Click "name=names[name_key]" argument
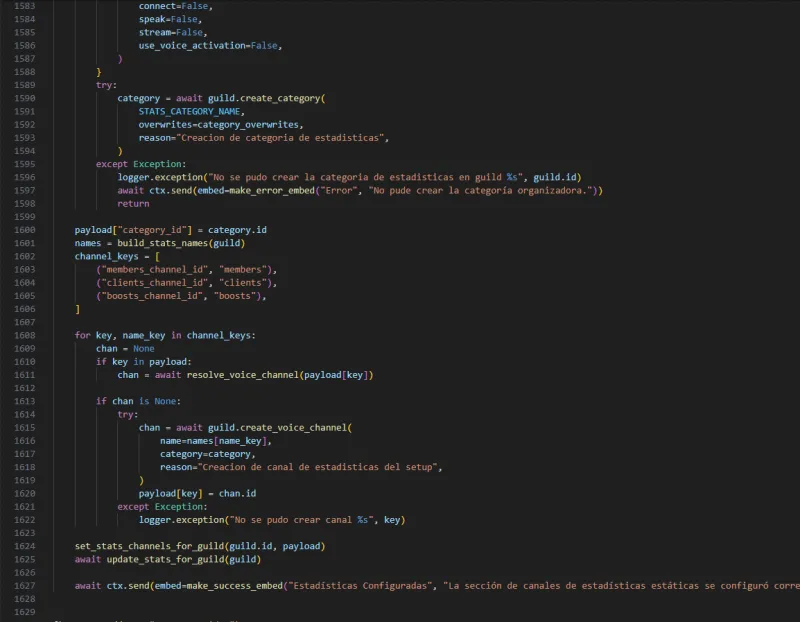This screenshot has height=622, width=800. pyautogui.click(x=213, y=441)
